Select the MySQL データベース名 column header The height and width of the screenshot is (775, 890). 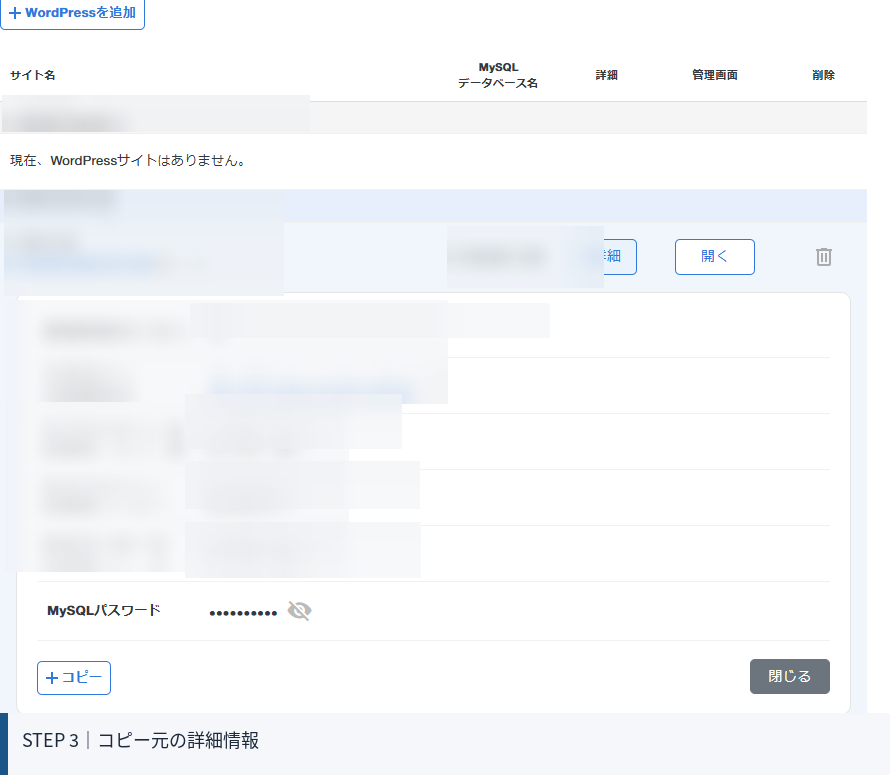[x=498, y=75]
